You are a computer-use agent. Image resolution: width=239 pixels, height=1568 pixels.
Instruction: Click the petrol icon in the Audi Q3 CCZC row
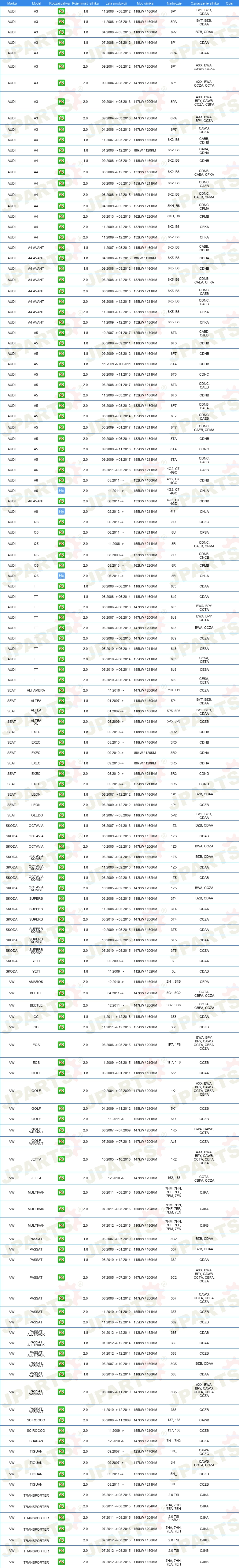click(61, 522)
